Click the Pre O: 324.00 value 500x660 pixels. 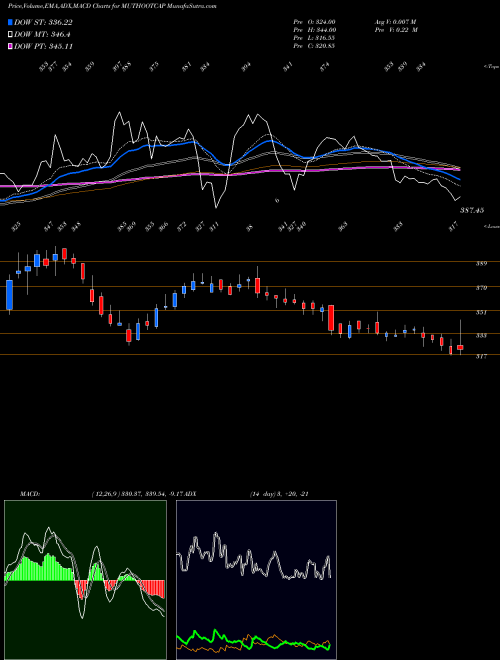314,22
